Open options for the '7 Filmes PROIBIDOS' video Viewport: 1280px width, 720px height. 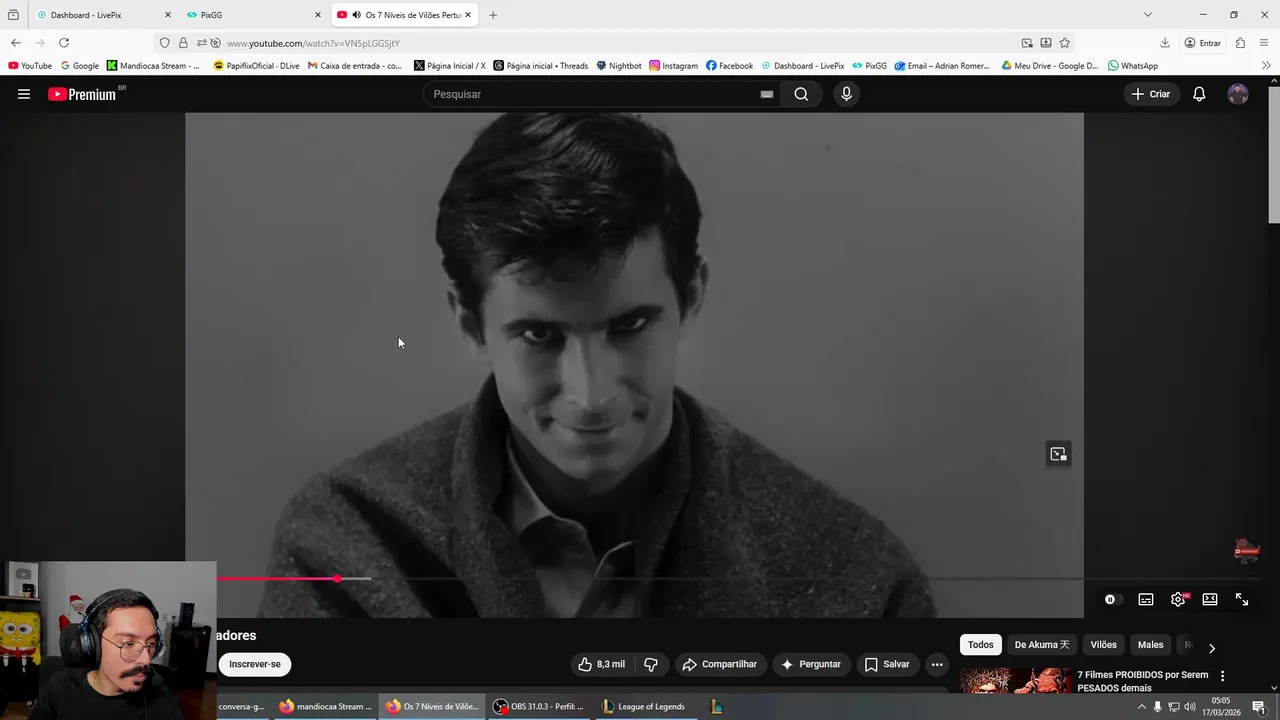pos(1222,676)
